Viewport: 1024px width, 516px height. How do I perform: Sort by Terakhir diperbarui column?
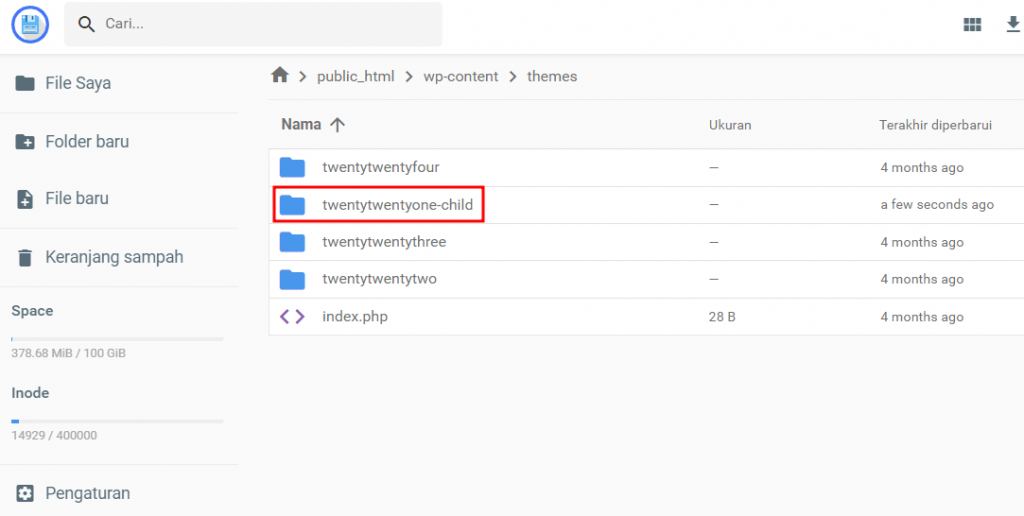(x=935, y=125)
